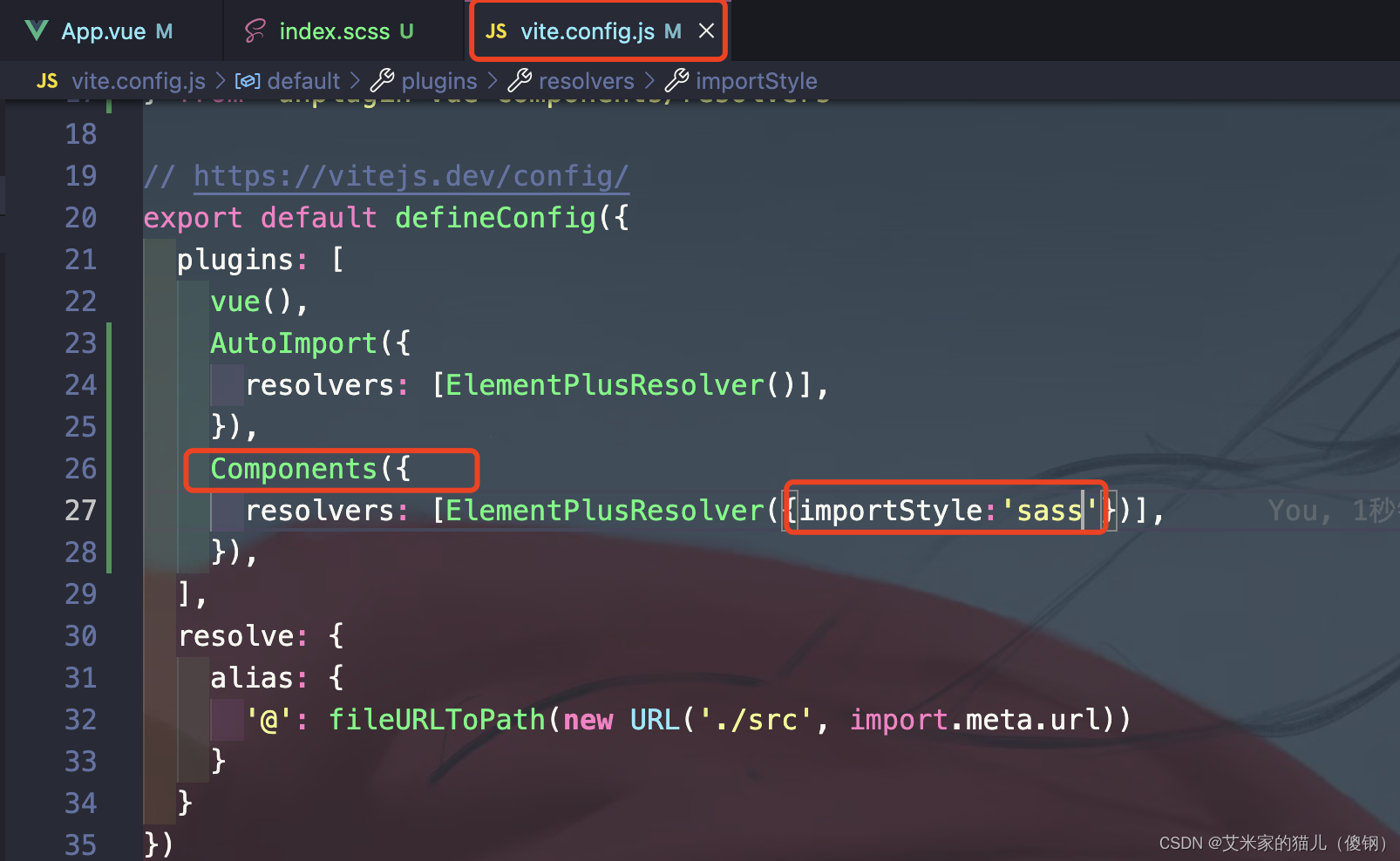The height and width of the screenshot is (861, 1400).
Task: Click line number 20 in the gutter
Action: pos(81,218)
